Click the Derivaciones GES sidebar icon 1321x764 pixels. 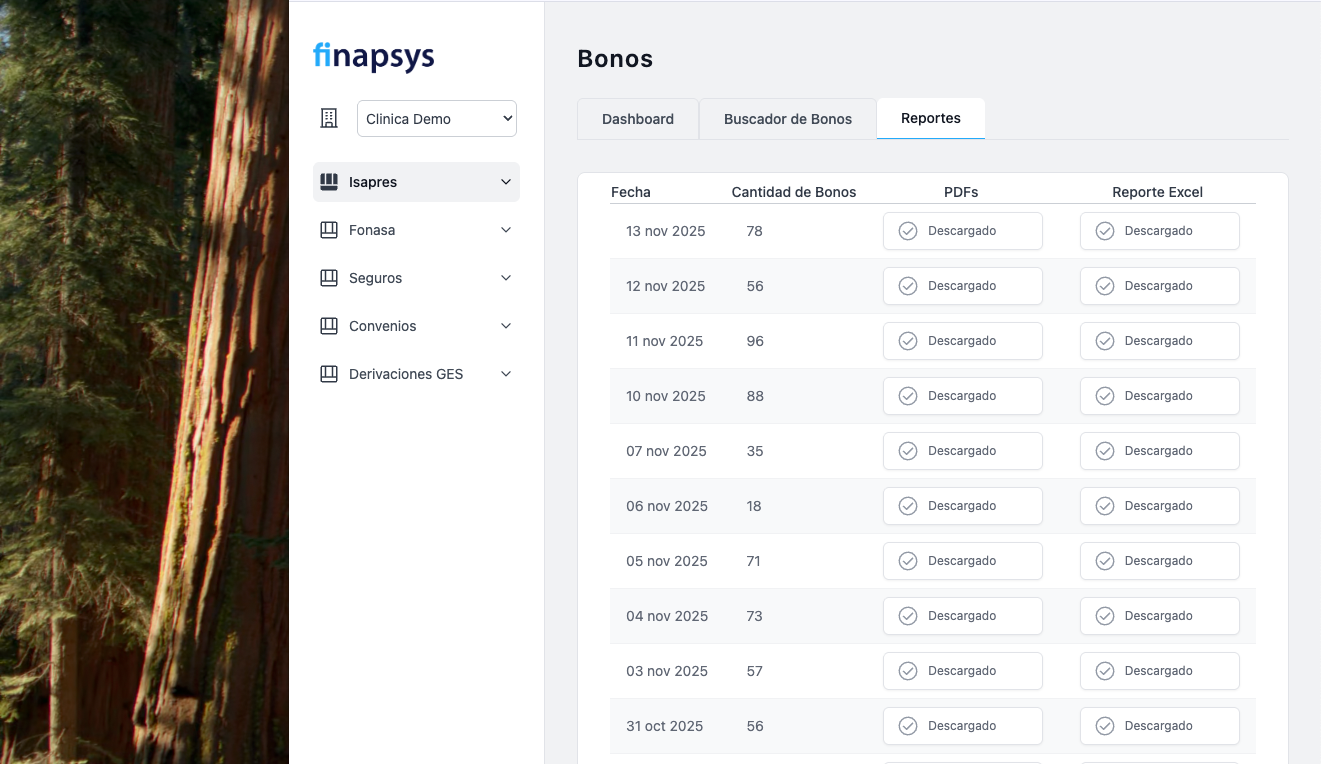tap(329, 373)
